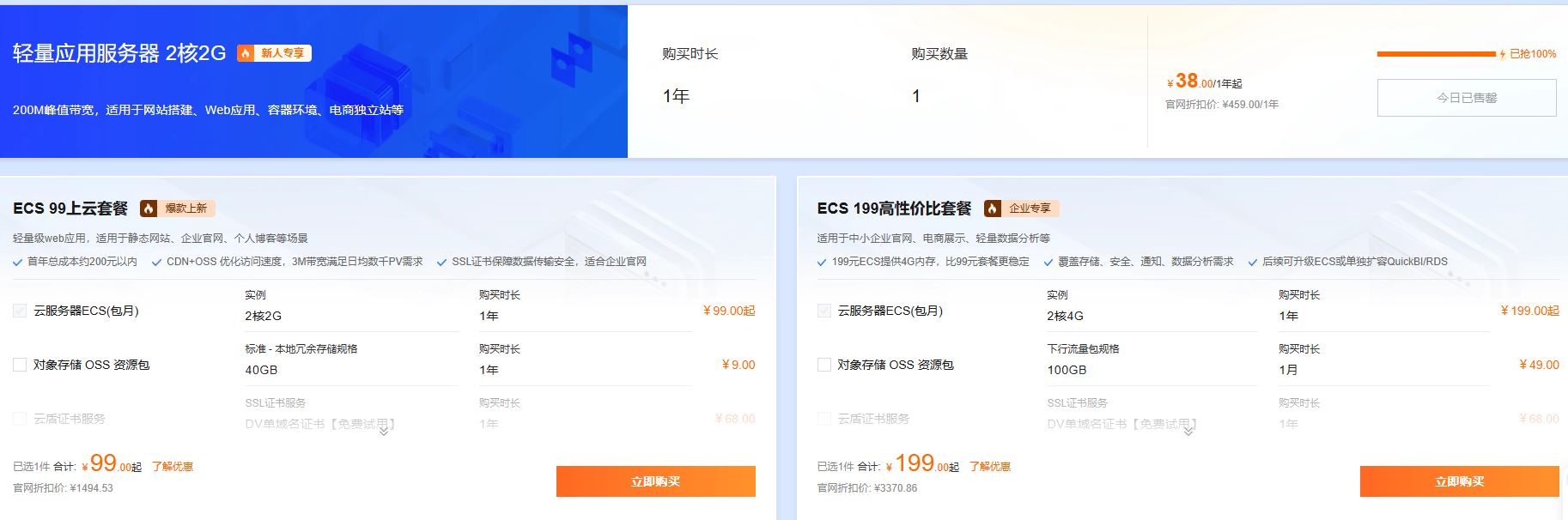Click the ￥199.00起 ECS row price

click(x=1529, y=311)
